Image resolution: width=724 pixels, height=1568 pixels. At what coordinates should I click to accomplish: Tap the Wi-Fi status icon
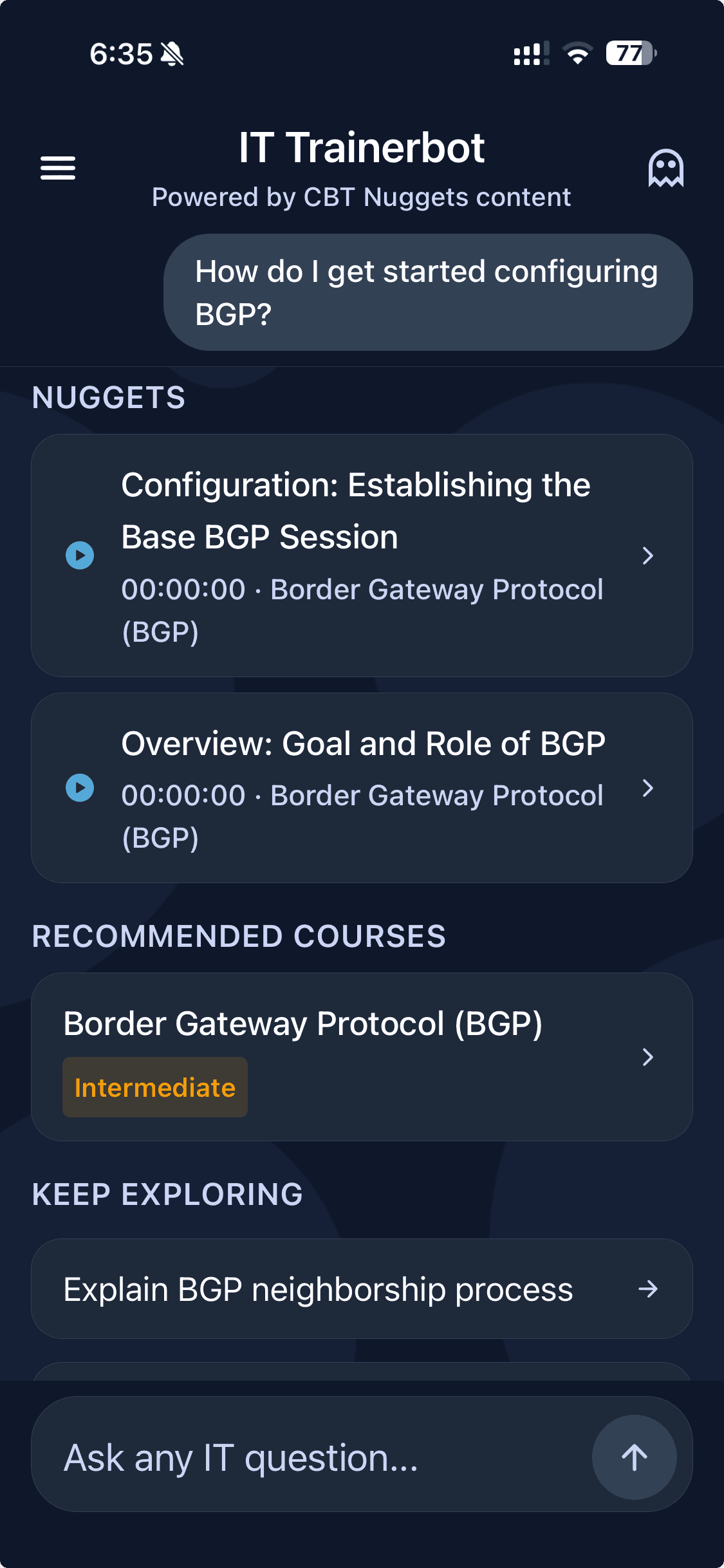tap(577, 53)
